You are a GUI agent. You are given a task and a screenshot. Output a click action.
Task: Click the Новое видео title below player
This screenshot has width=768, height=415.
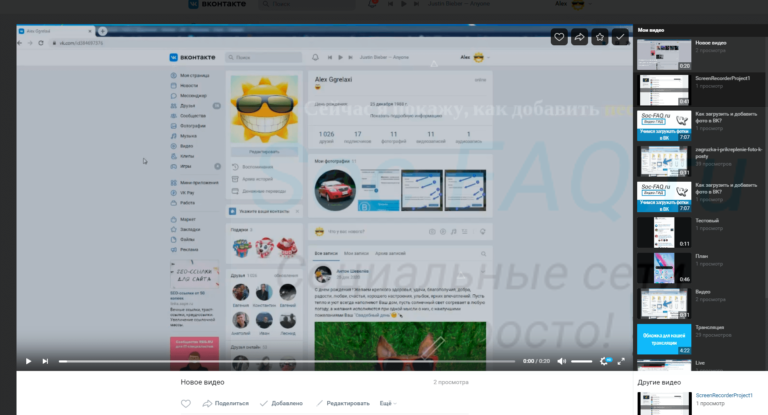(x=202, y=382)
